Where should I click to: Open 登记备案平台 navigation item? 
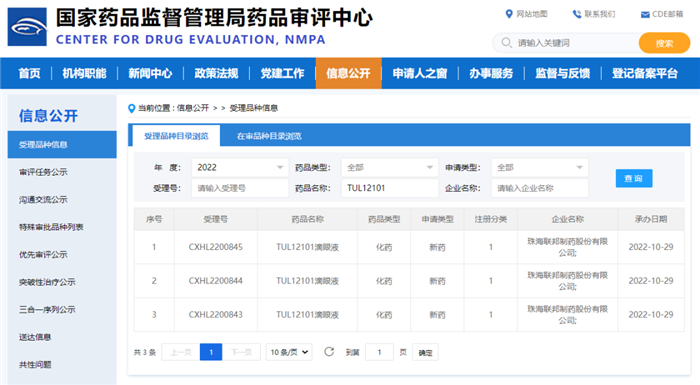[x=645, y=73]
